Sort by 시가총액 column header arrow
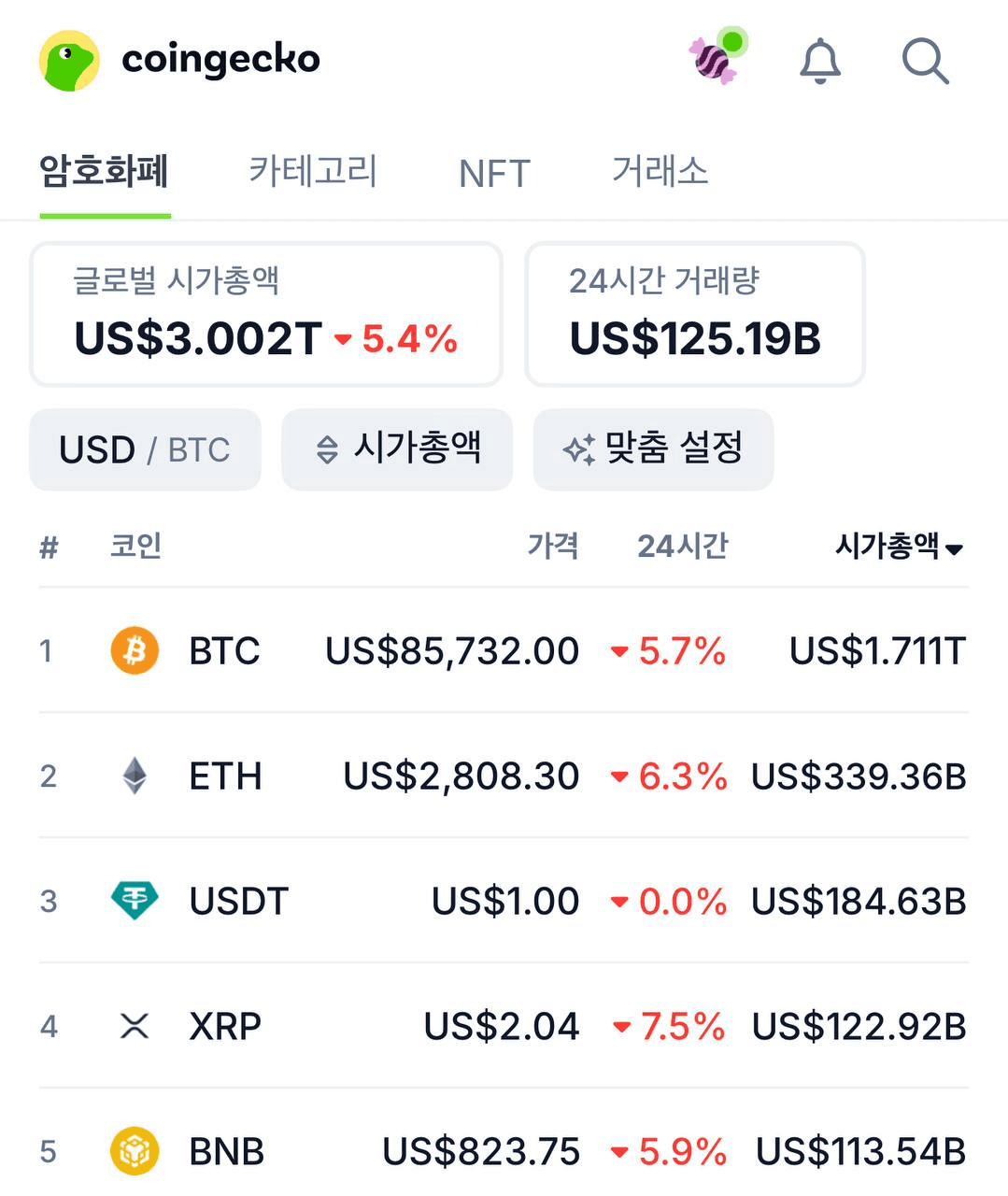Viewport: 1008px width, 1196px height. (x=954, y=548)
